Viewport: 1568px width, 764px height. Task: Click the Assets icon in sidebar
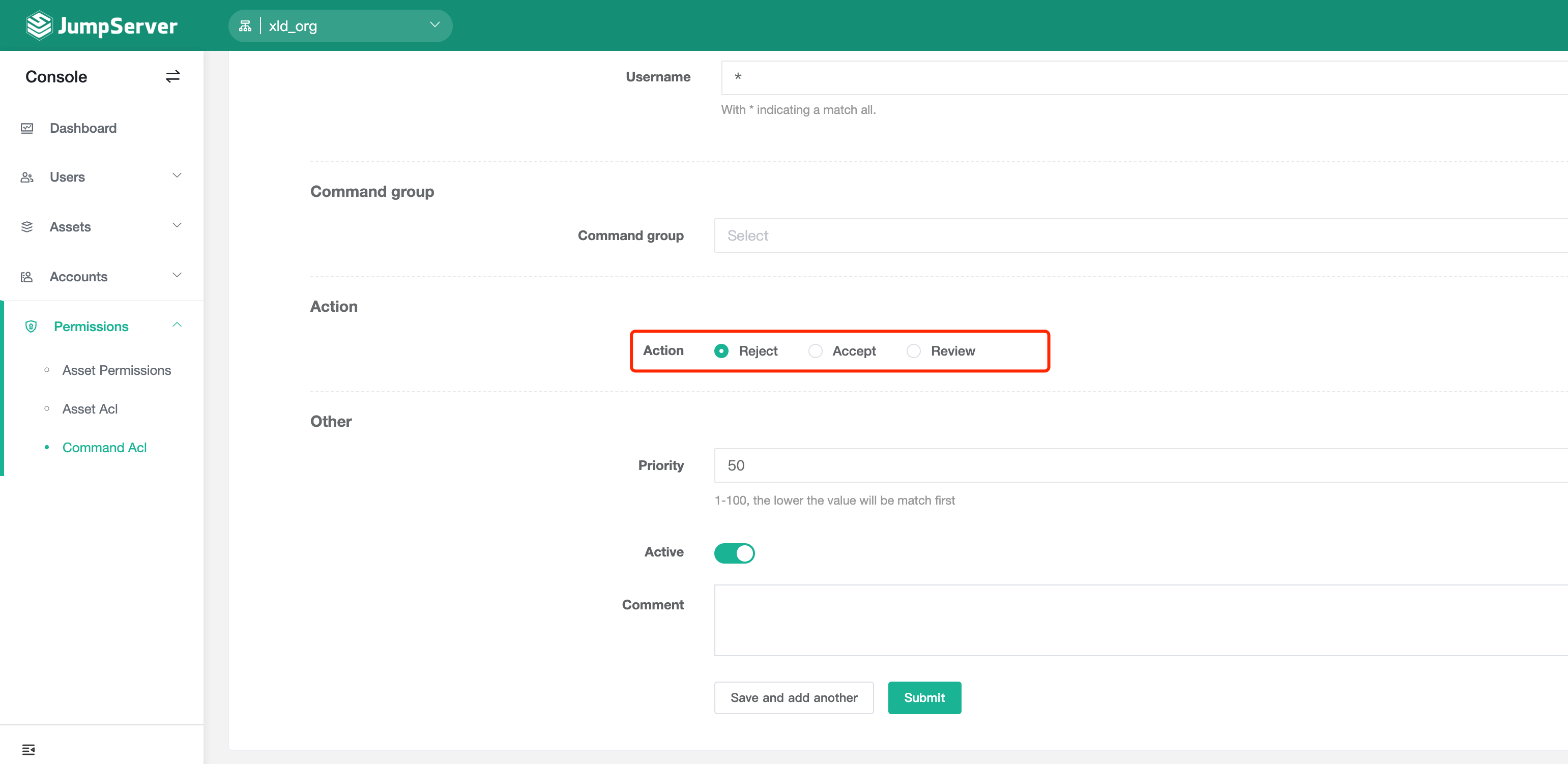27,226
